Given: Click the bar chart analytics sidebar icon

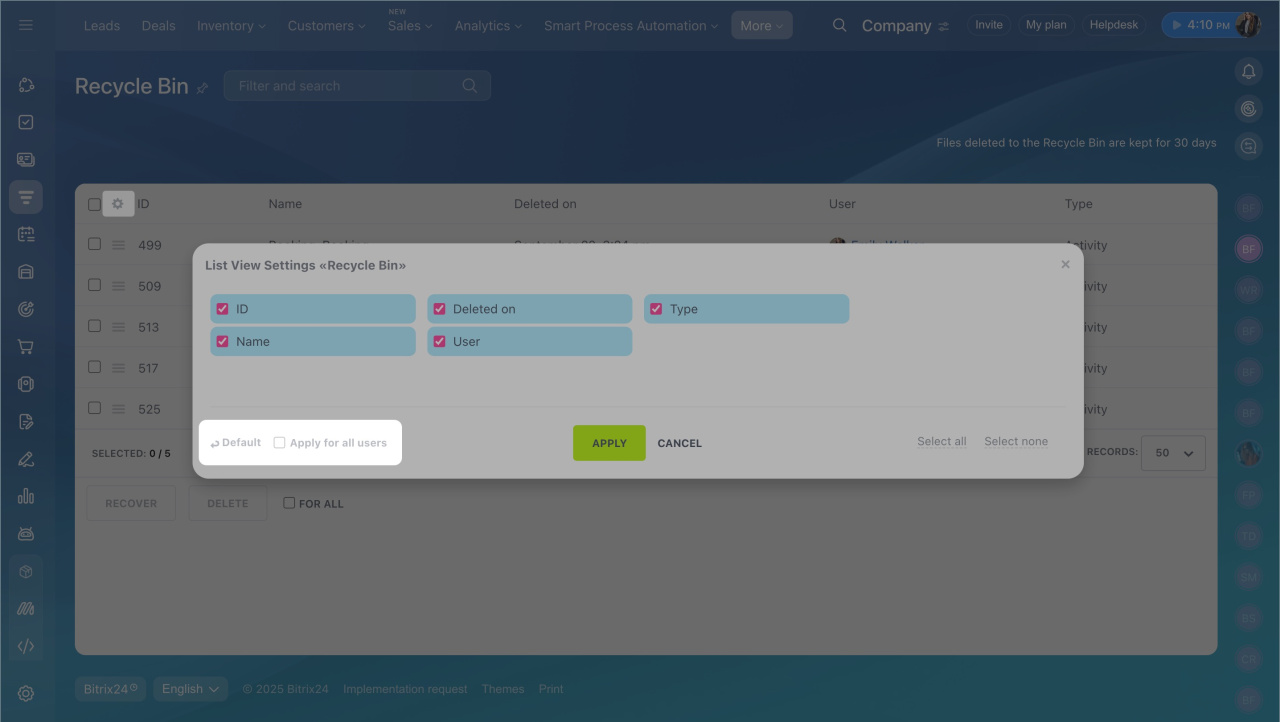Looking at the screenshot, I should 26,496.
